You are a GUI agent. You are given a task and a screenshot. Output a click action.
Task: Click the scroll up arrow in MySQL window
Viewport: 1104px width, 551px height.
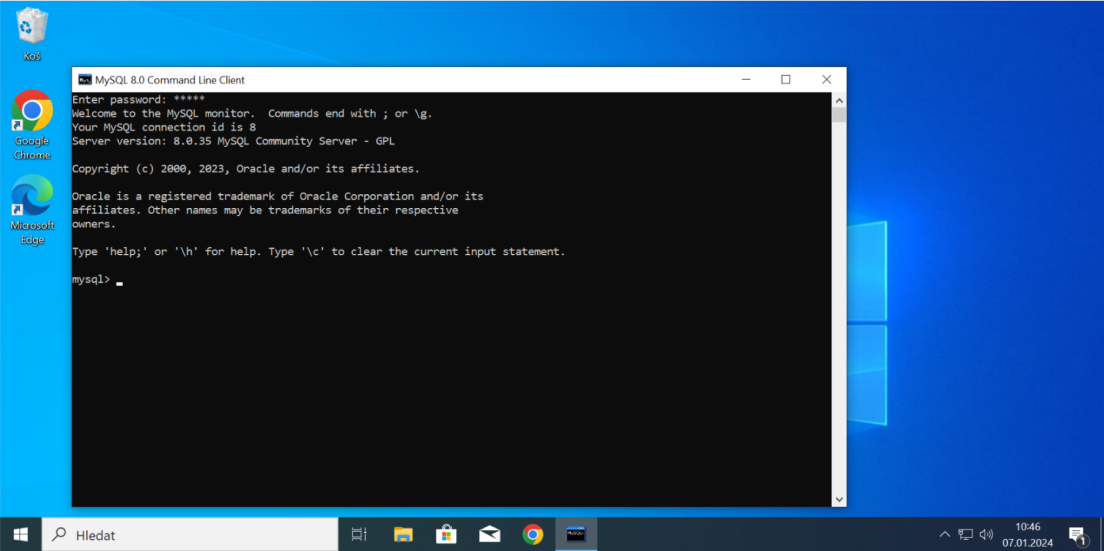(x=839, y=99)
